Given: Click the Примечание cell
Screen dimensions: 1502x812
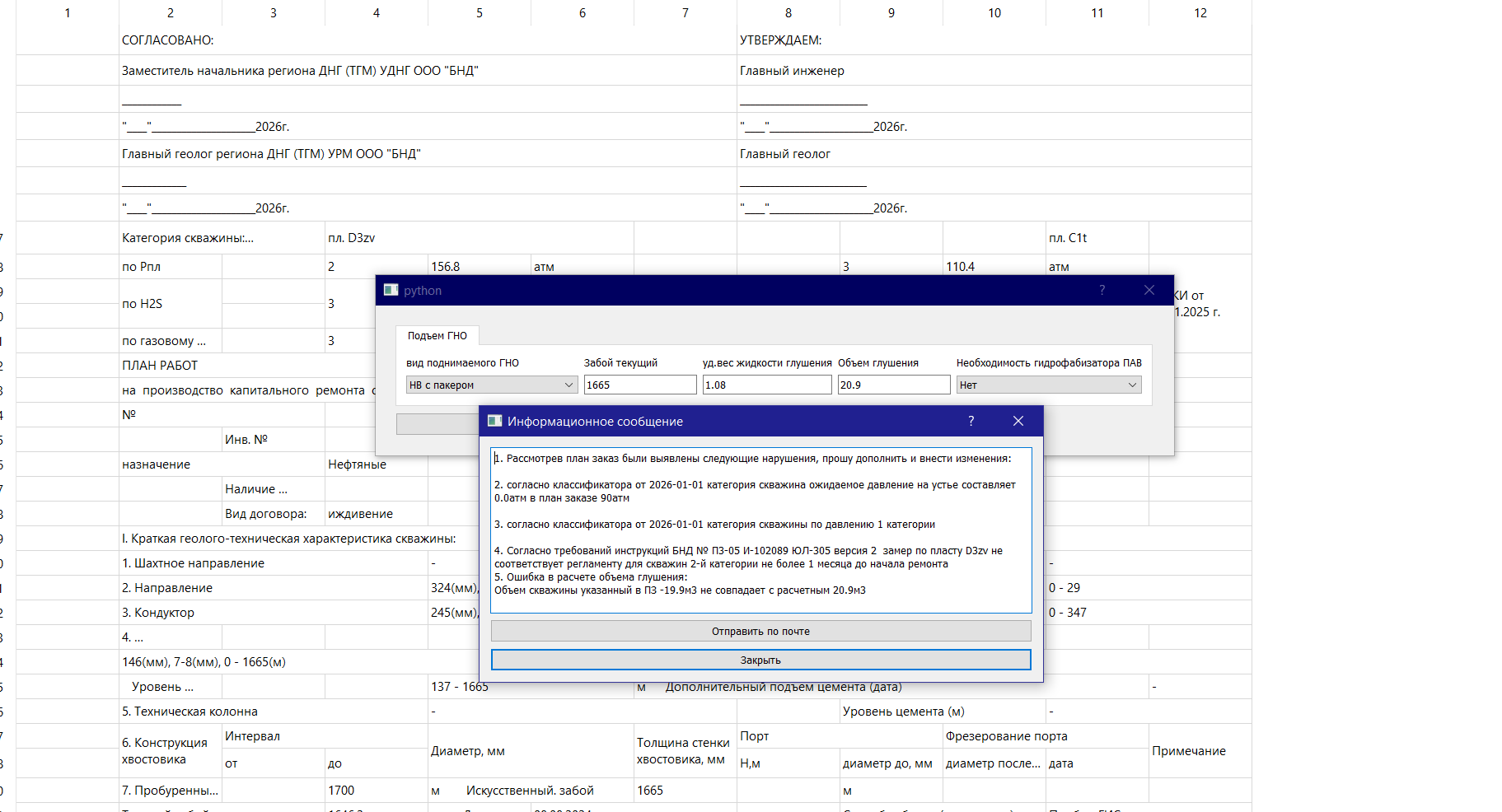Looking at the screenshot, I should click(x=1200, y=751).
